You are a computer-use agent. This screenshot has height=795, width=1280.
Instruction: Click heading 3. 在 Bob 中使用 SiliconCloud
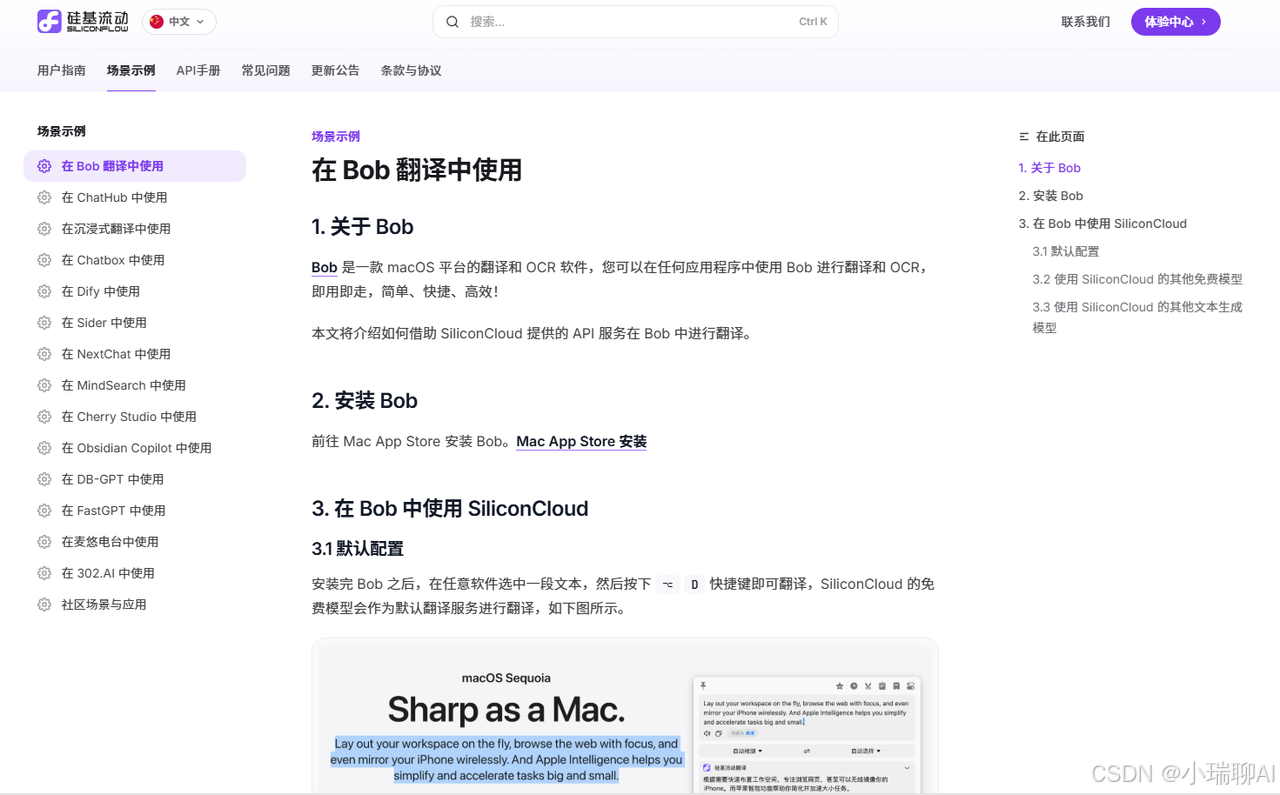(x=449, y=509)
